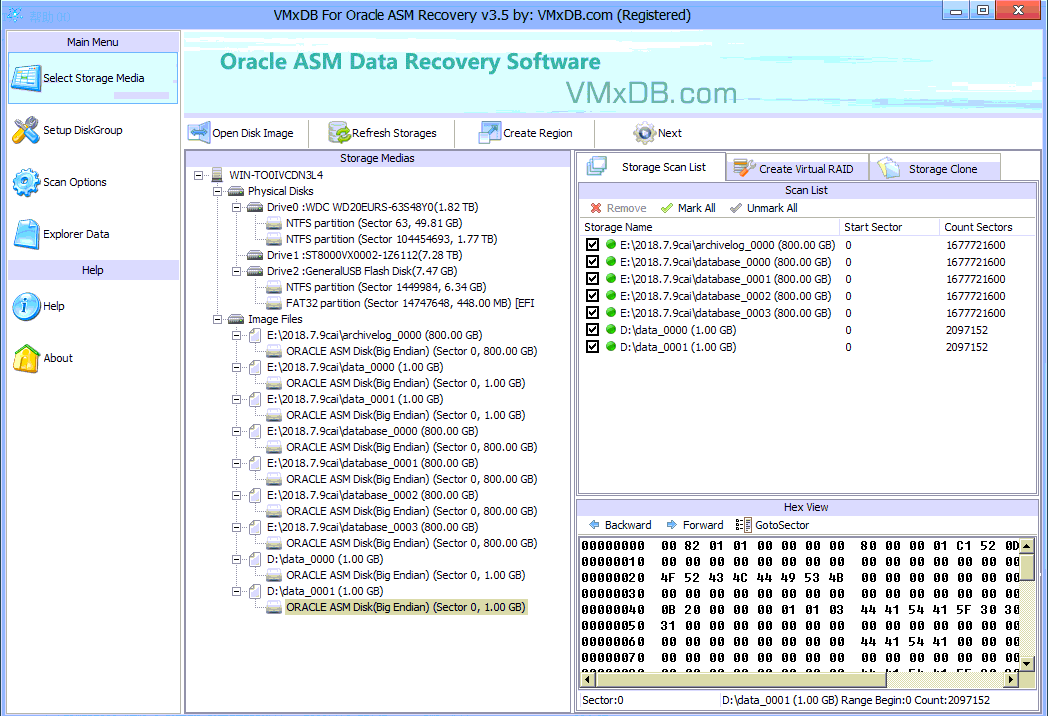Viewport: 1048px width, 716px height.
Task: Click the Storage Name column header
Action: 708,227
